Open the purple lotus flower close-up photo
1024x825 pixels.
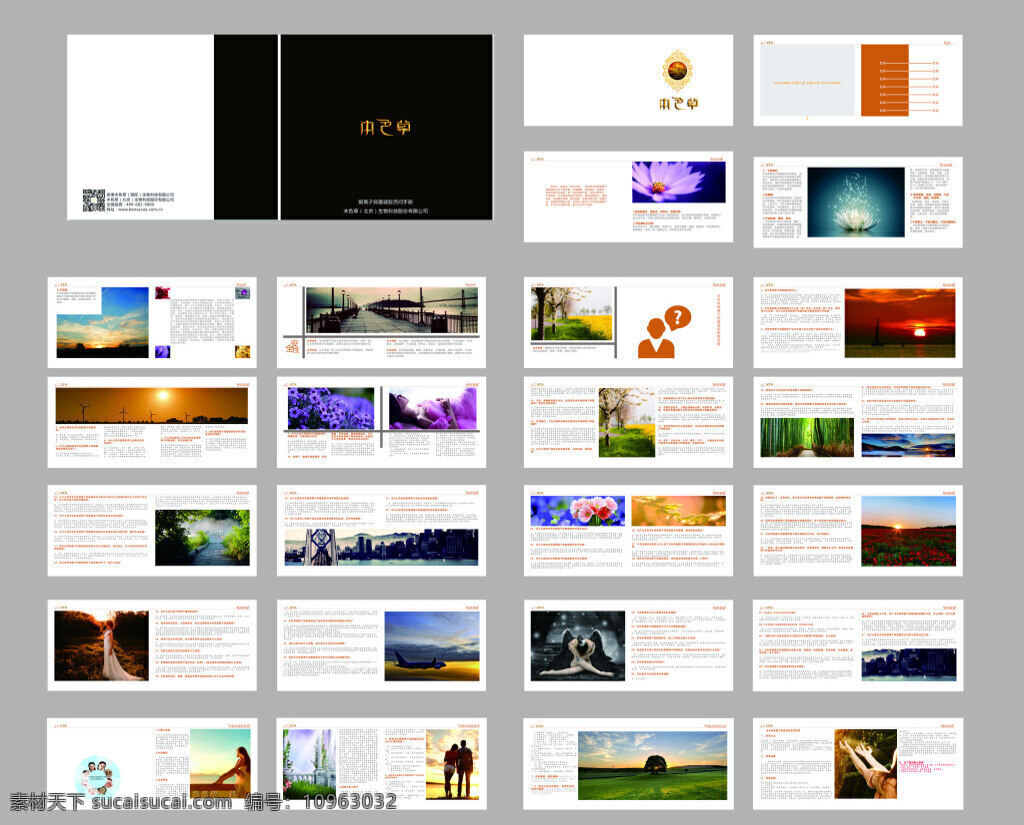[679, 182]
